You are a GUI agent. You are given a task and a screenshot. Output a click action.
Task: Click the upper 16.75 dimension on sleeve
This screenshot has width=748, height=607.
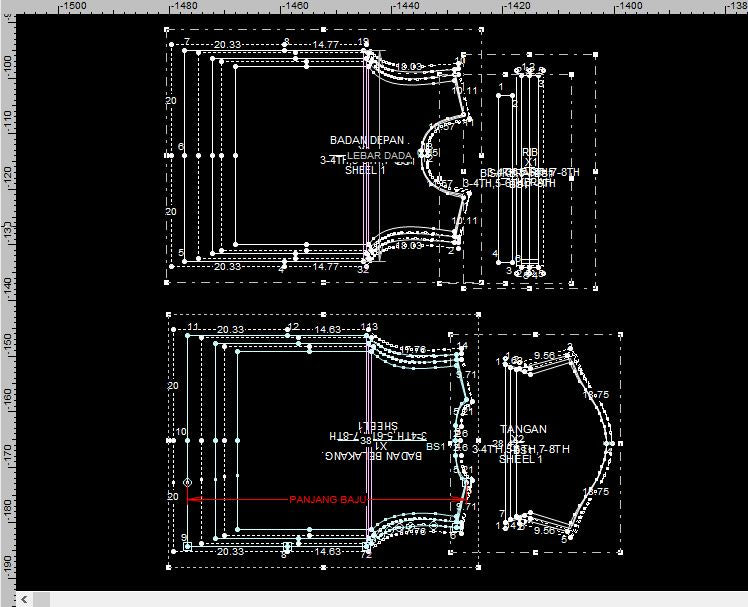click(x=596, y=396)
